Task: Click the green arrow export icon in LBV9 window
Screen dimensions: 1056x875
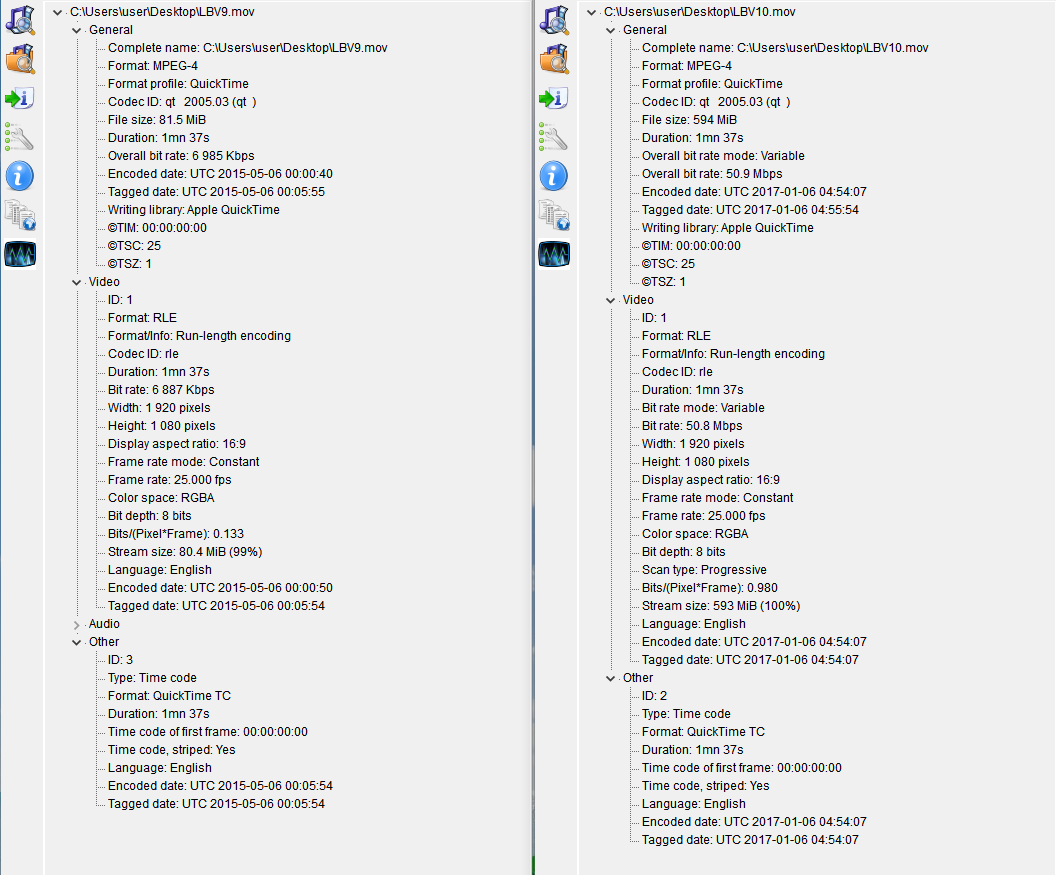Action: [x=20, y=98]
